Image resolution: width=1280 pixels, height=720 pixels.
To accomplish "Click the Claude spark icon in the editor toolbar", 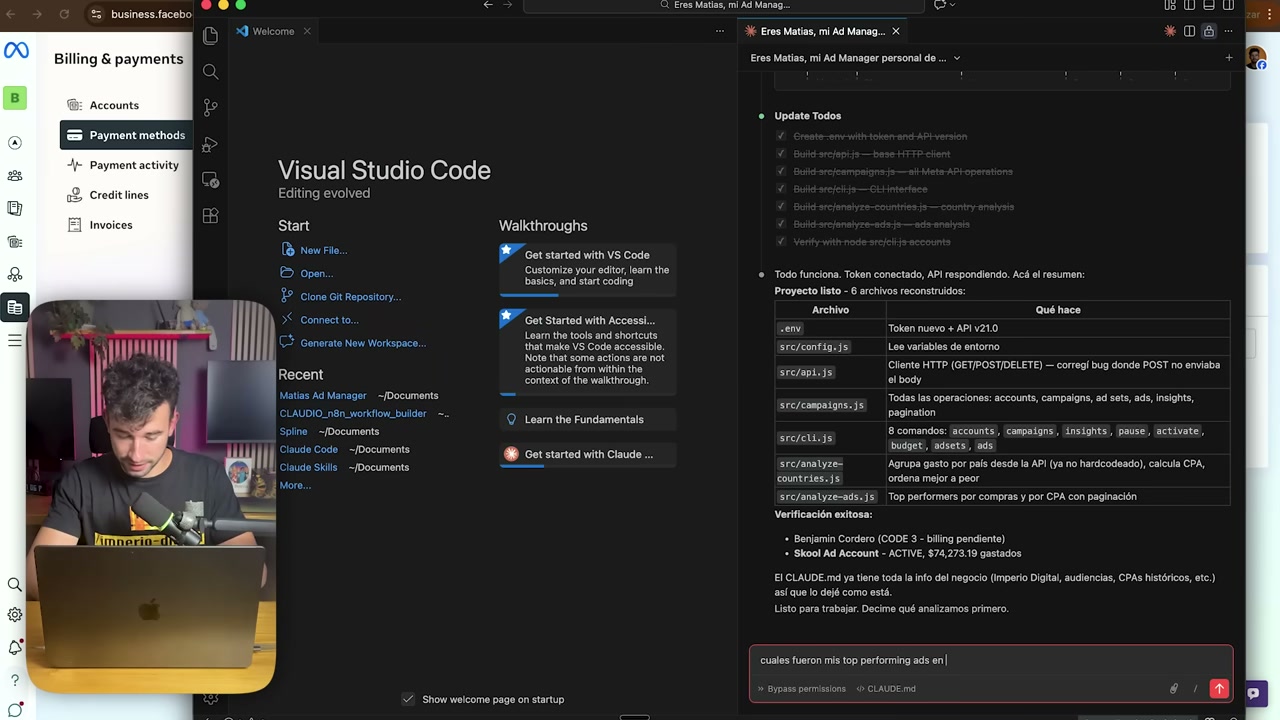I will 1170,31.
